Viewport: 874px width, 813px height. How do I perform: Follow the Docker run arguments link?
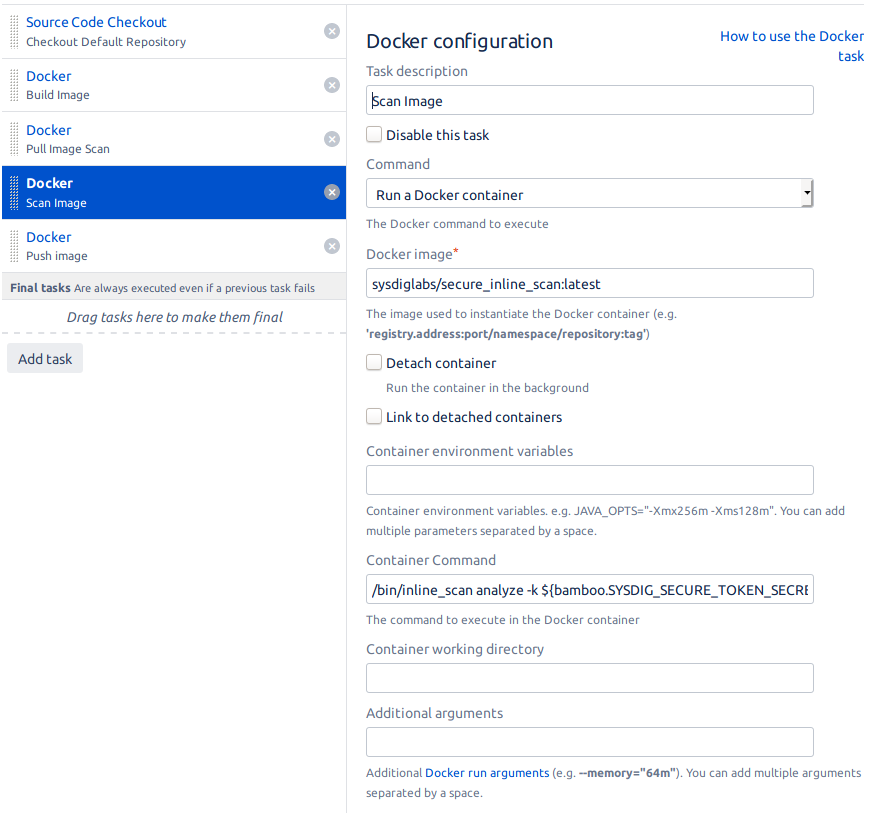tap(487, 772)
